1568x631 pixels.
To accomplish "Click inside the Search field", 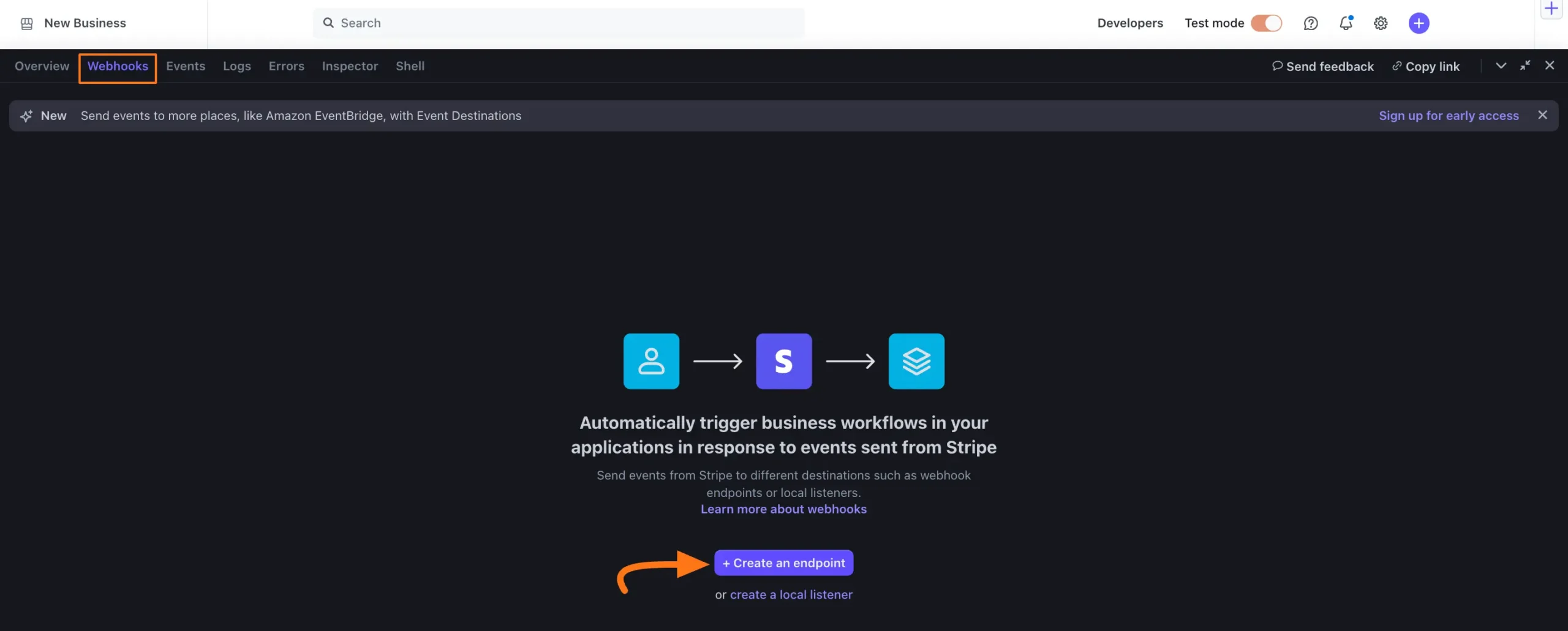I will coord(557,23).
